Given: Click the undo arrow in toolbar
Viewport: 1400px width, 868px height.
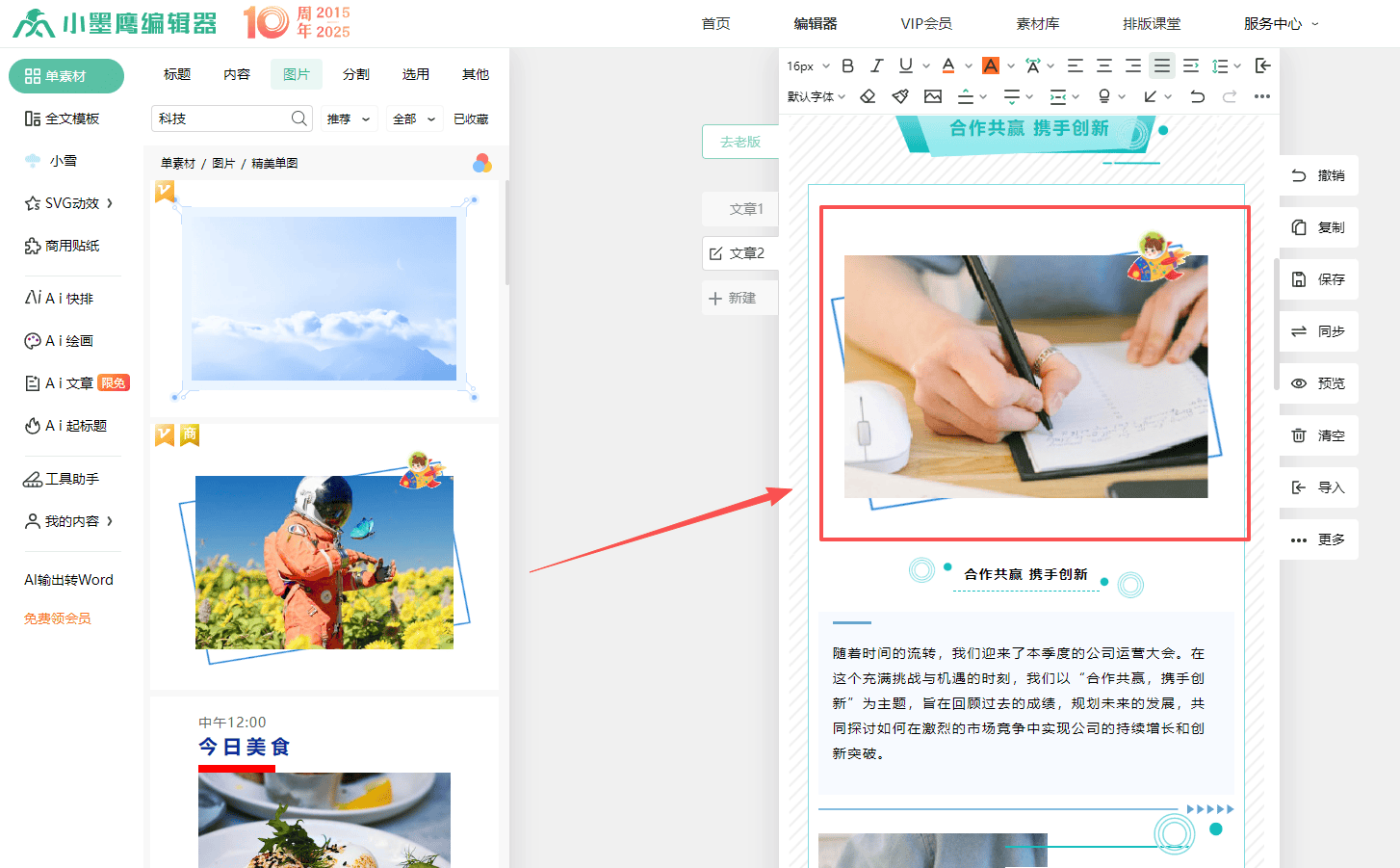Looking at the screenshot, I should [x=1197, y=96].
